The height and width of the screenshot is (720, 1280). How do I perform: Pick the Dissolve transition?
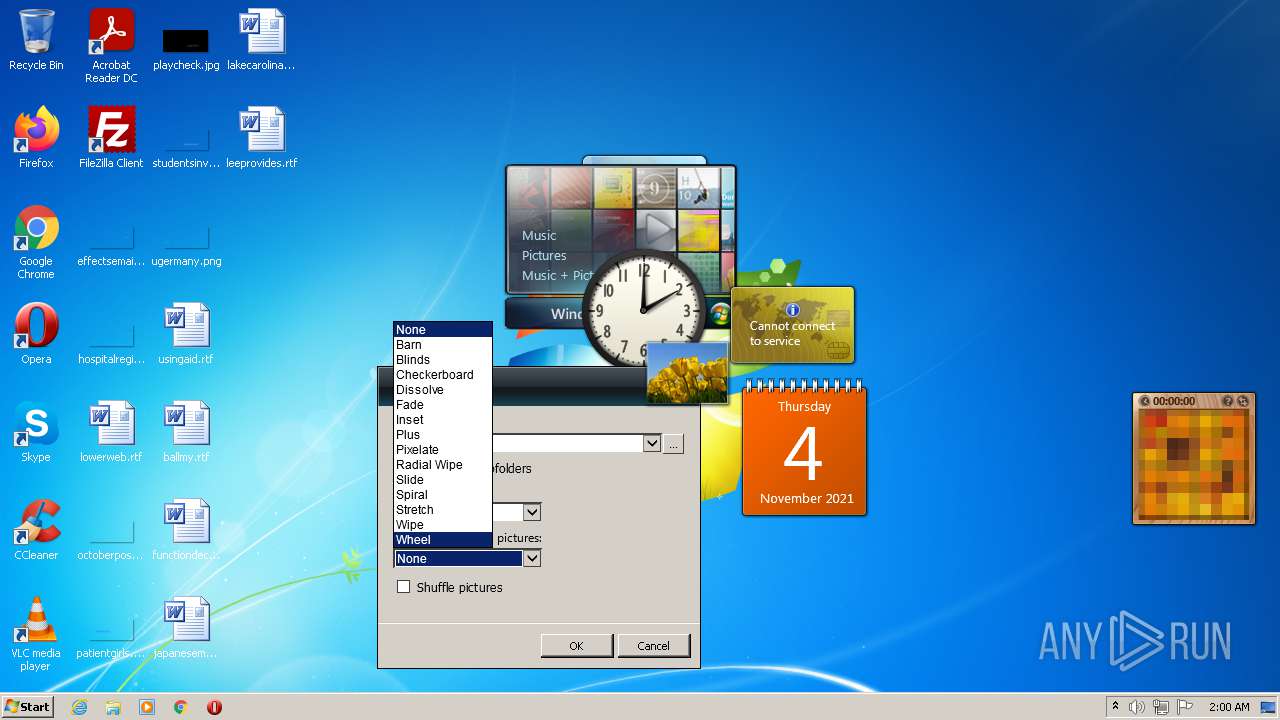[443, 390]
